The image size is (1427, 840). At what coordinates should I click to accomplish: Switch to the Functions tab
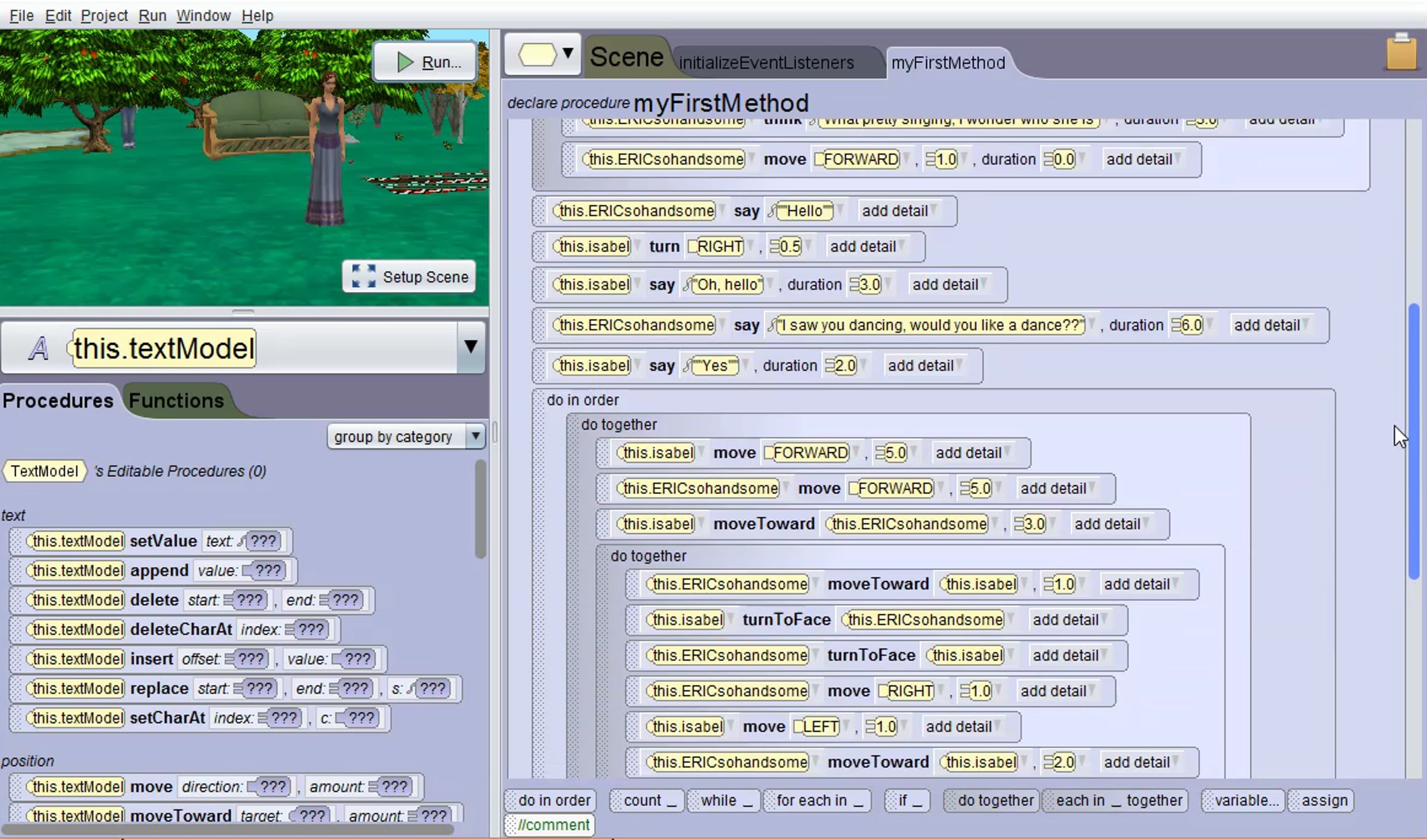point(176,401)
